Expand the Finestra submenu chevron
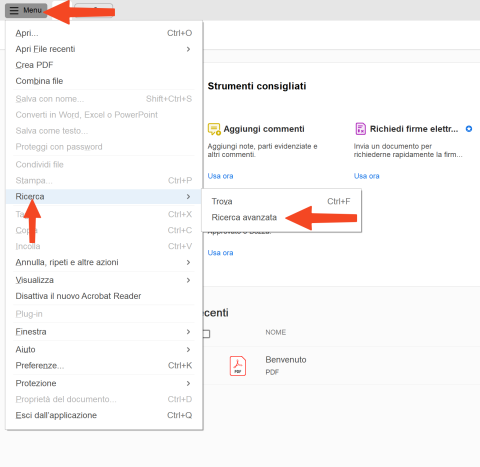 tap(188, 332)
